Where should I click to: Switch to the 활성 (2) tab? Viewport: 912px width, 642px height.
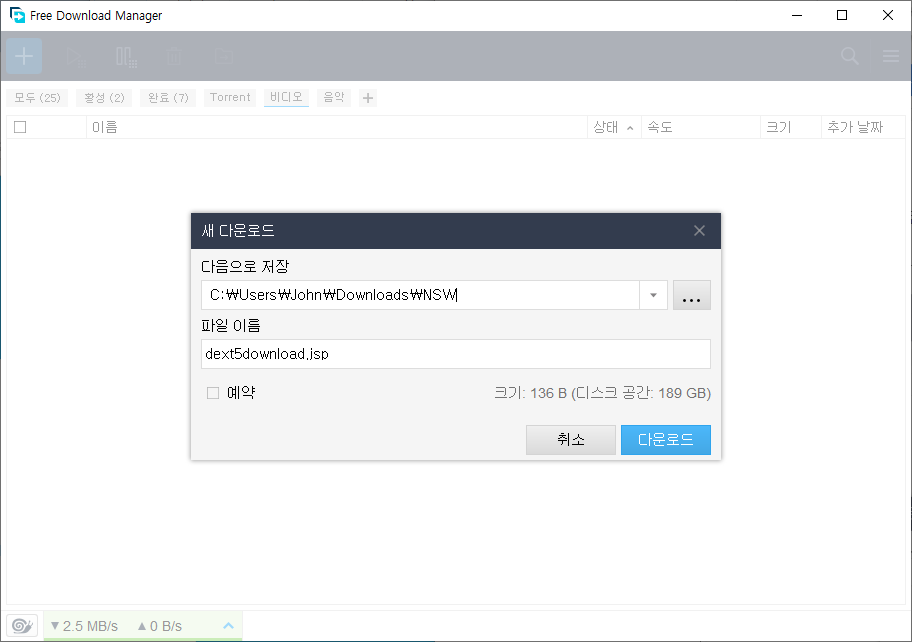104,98
